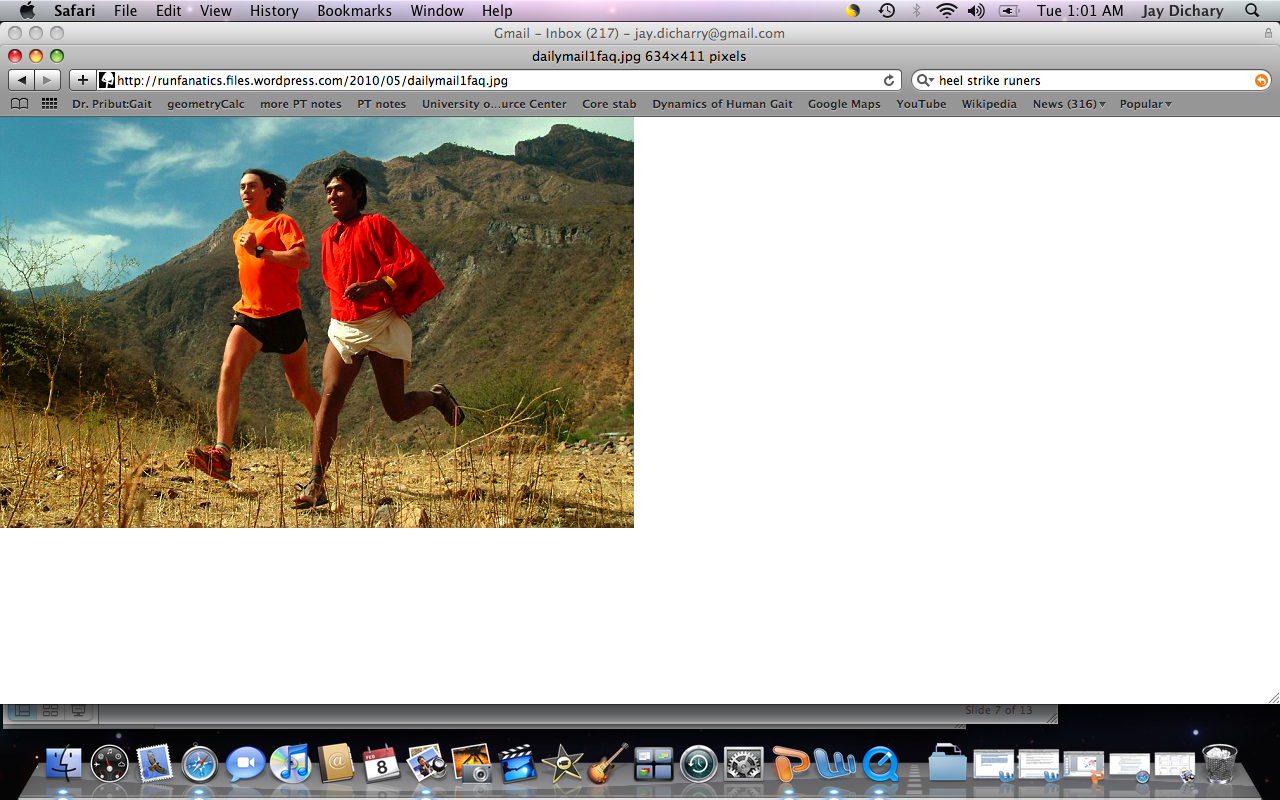Launch GarageBand from the dock
Screen dimensions: 1280x800
(x=607, y=765)
